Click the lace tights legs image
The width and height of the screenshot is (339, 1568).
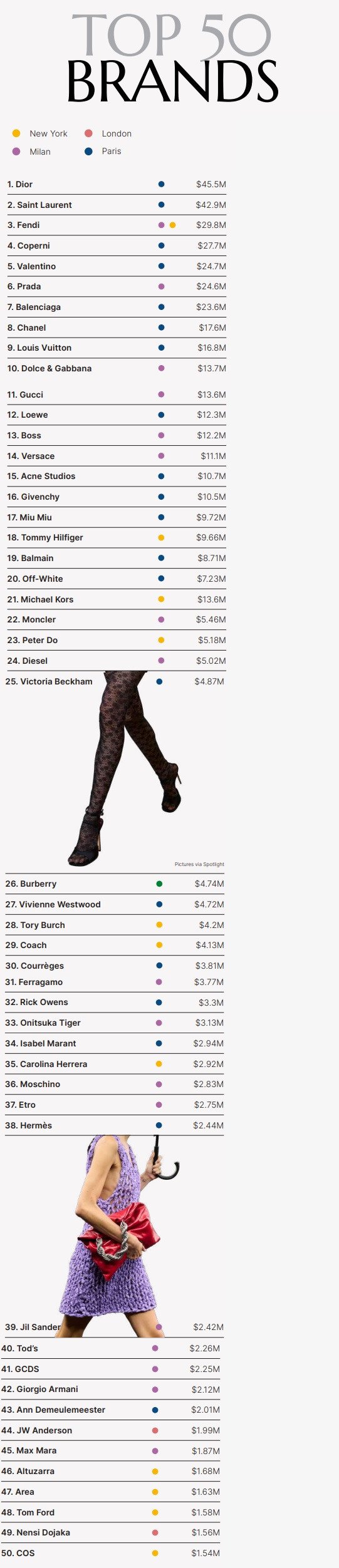pos(125,768)
